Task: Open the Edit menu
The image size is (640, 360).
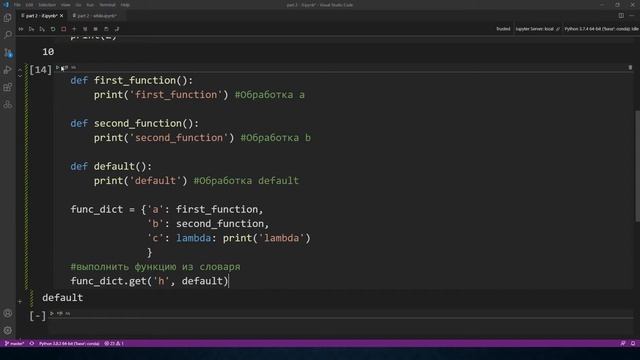Action: [x=29, y=5]
